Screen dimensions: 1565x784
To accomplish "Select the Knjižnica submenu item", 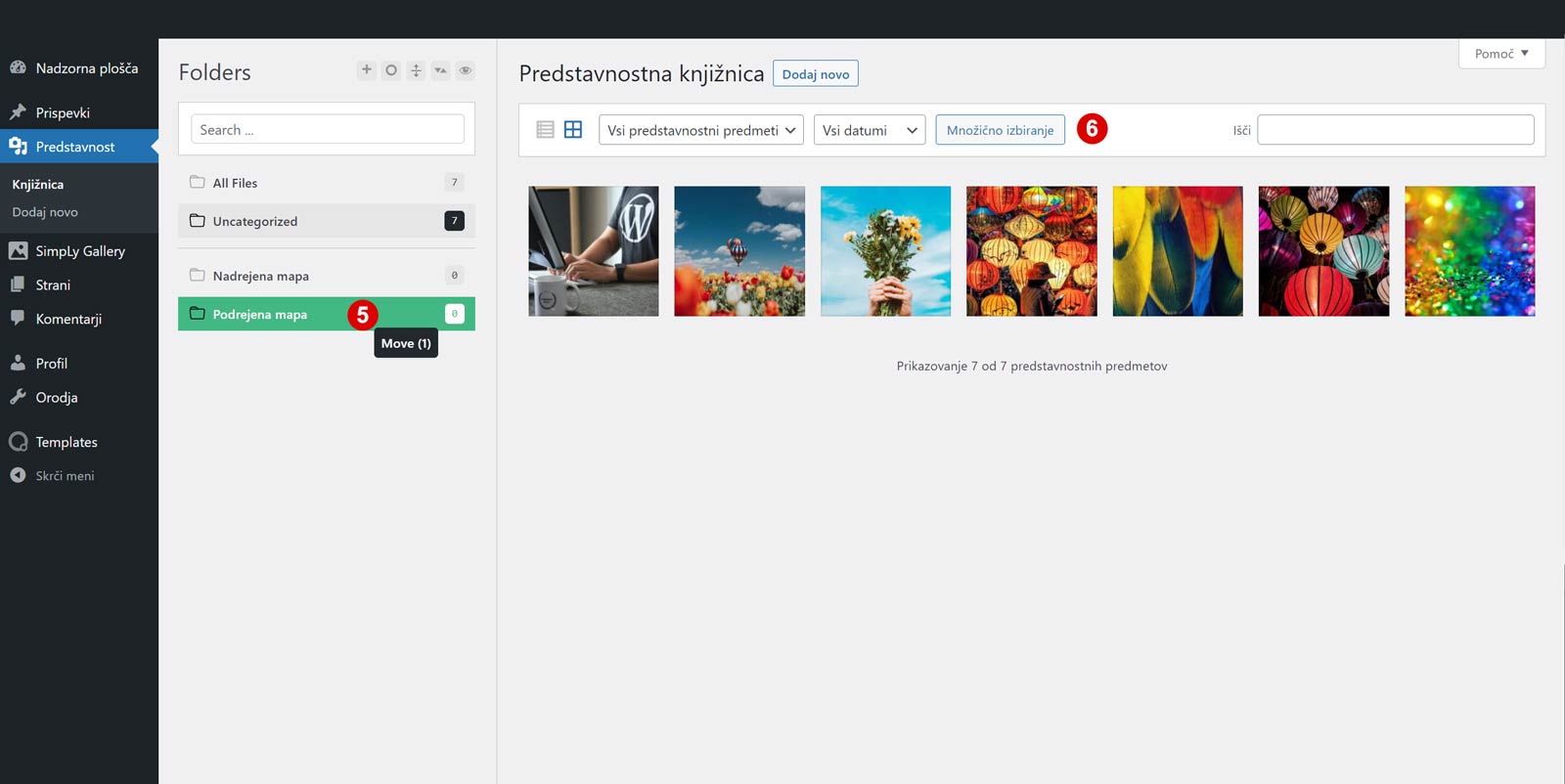I will pyautogui.click(x=38, y=184).
